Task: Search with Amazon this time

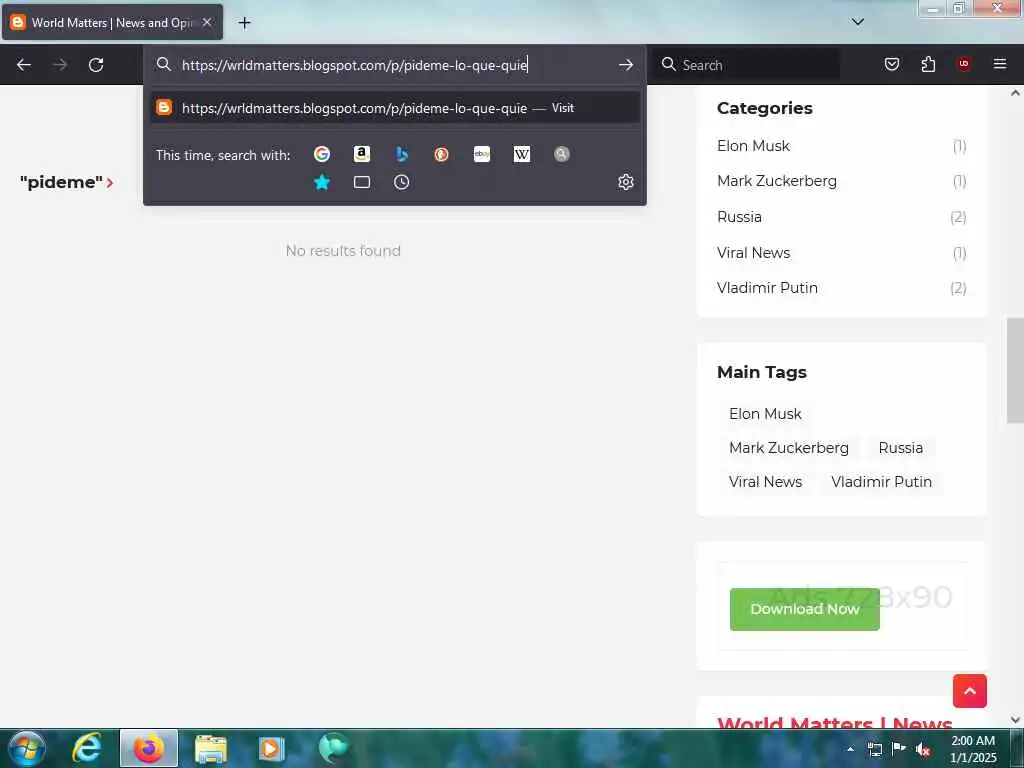Action: click(x=362, y=154)
